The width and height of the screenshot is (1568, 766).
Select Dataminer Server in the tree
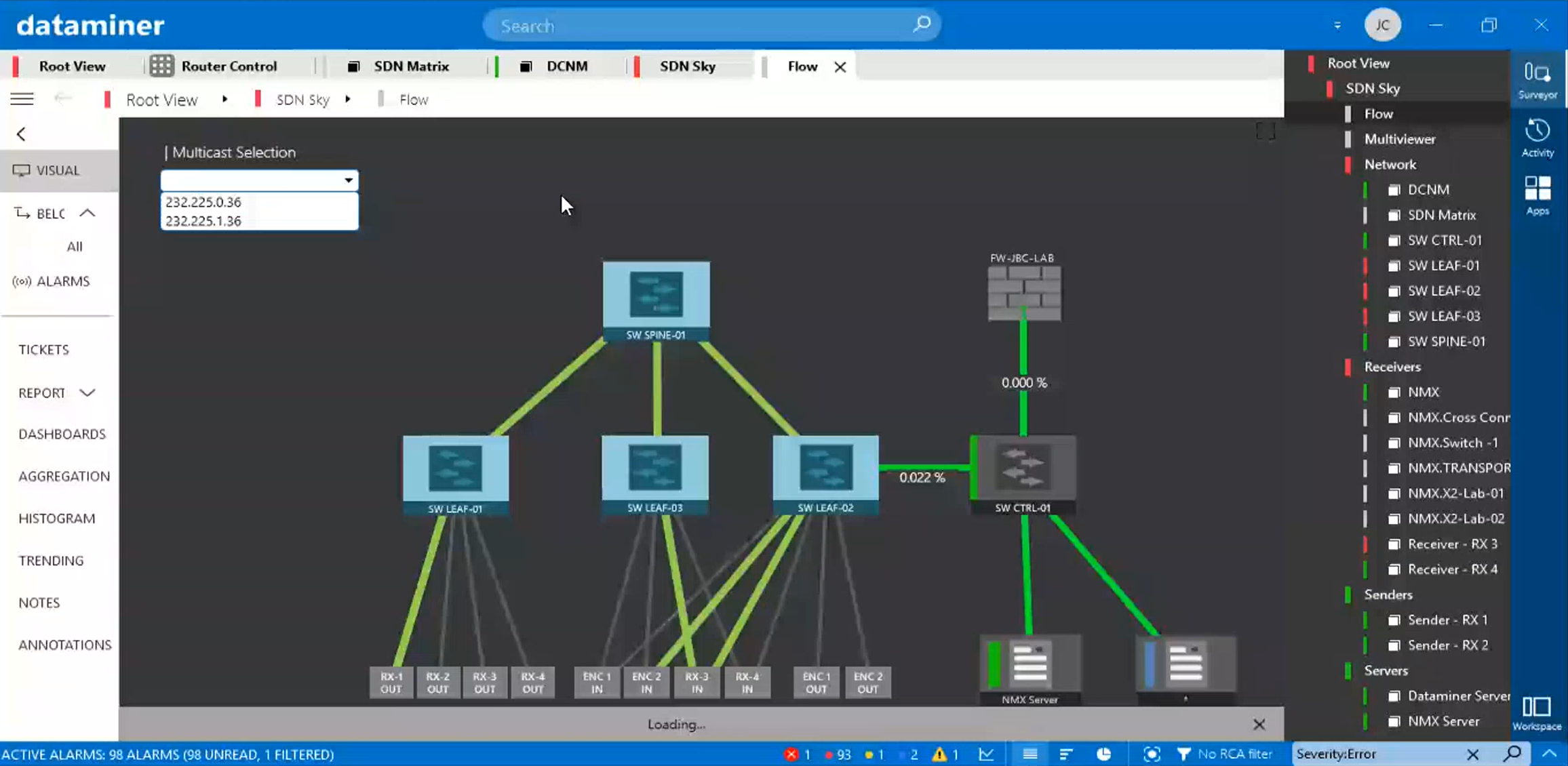pyautogui.click(x=1458, y=696)
